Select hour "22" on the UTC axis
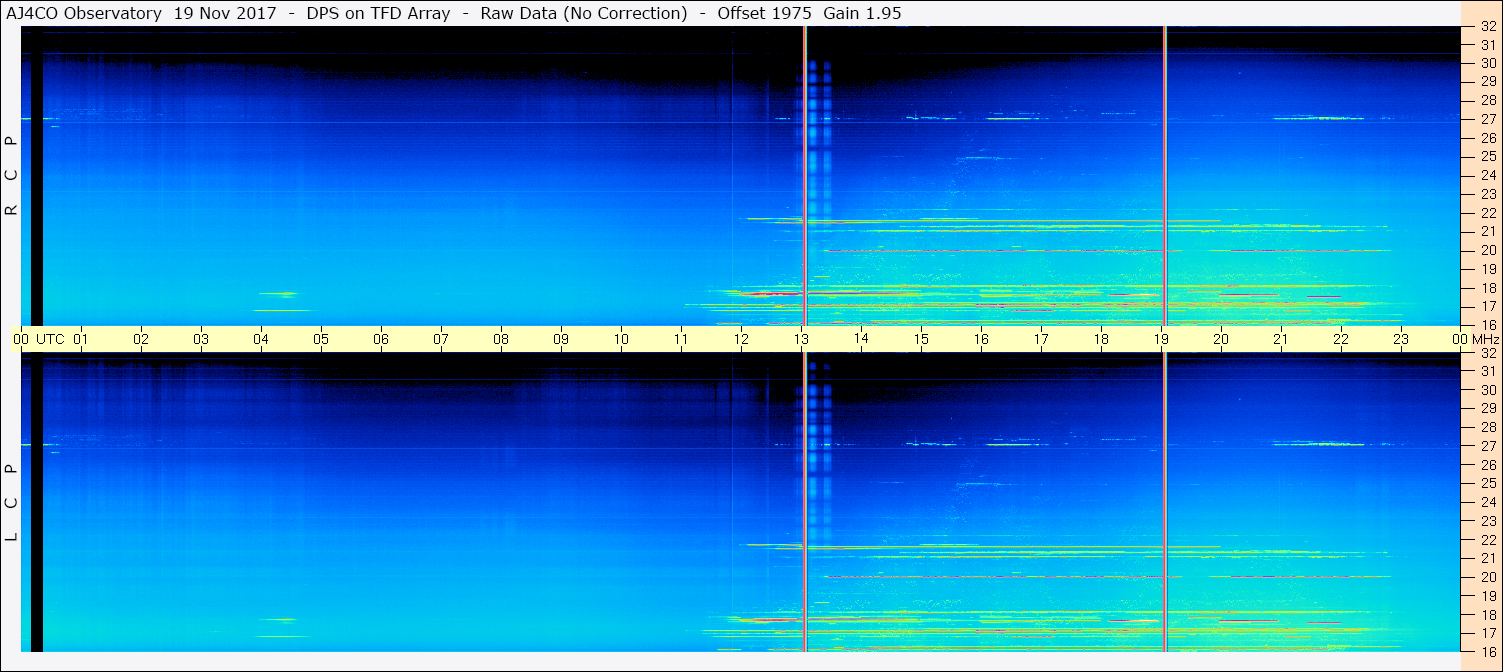The height and width of the screenshot is (672, 1503). 1341,339
